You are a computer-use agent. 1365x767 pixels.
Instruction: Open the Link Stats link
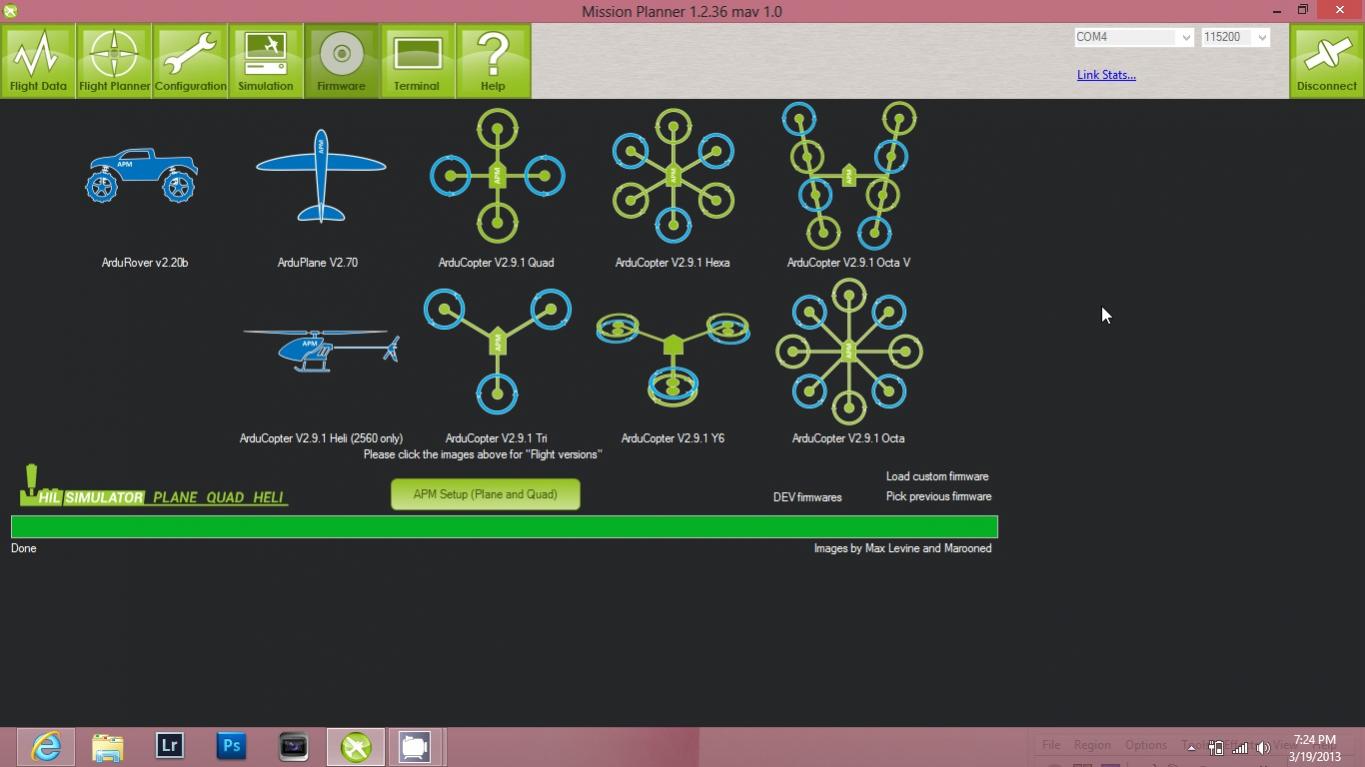pos(1106,75)
